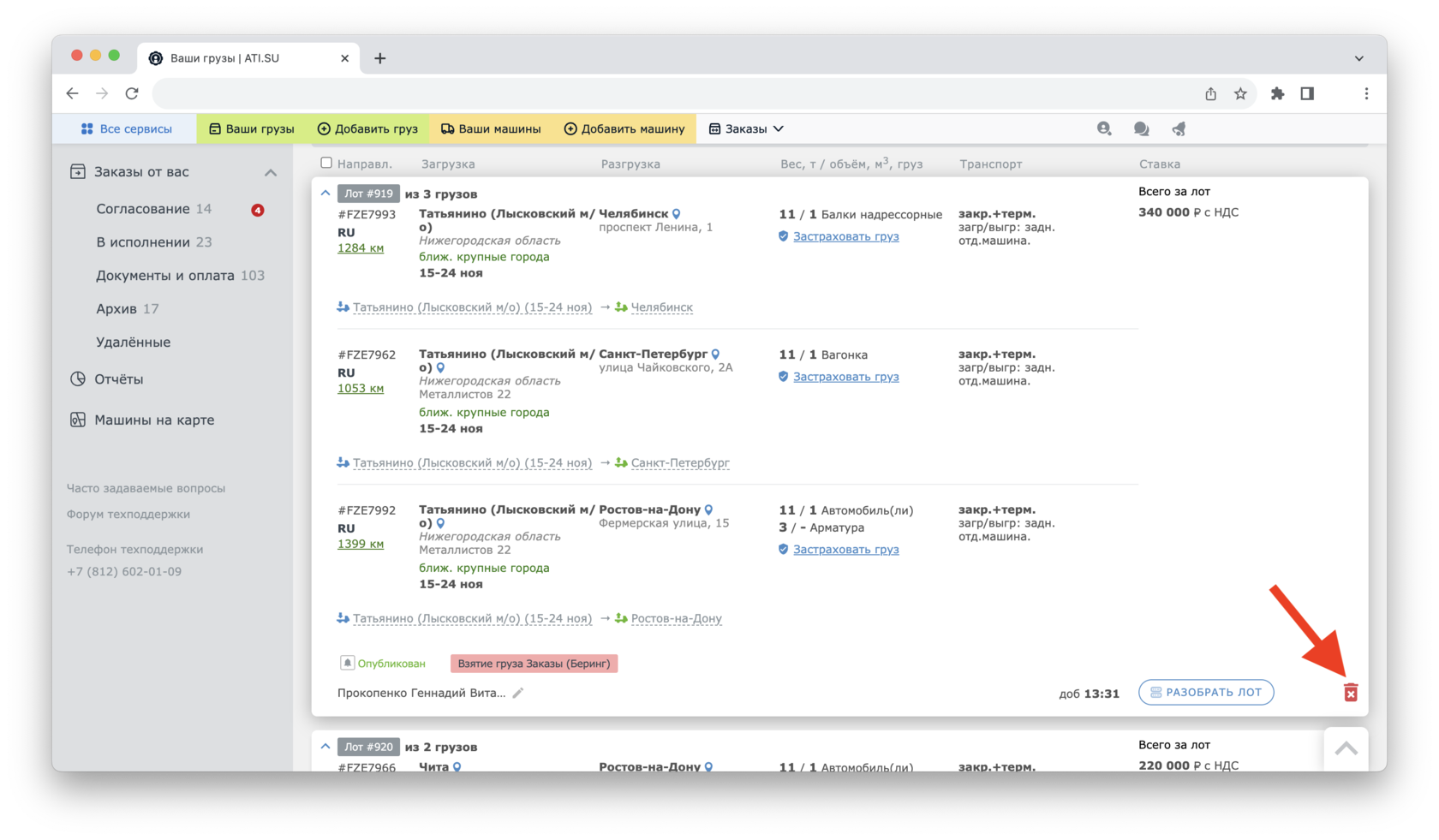Open 1399 км distance link
1439x840 pixels.
pyautogui.click(x=361, y=545)
